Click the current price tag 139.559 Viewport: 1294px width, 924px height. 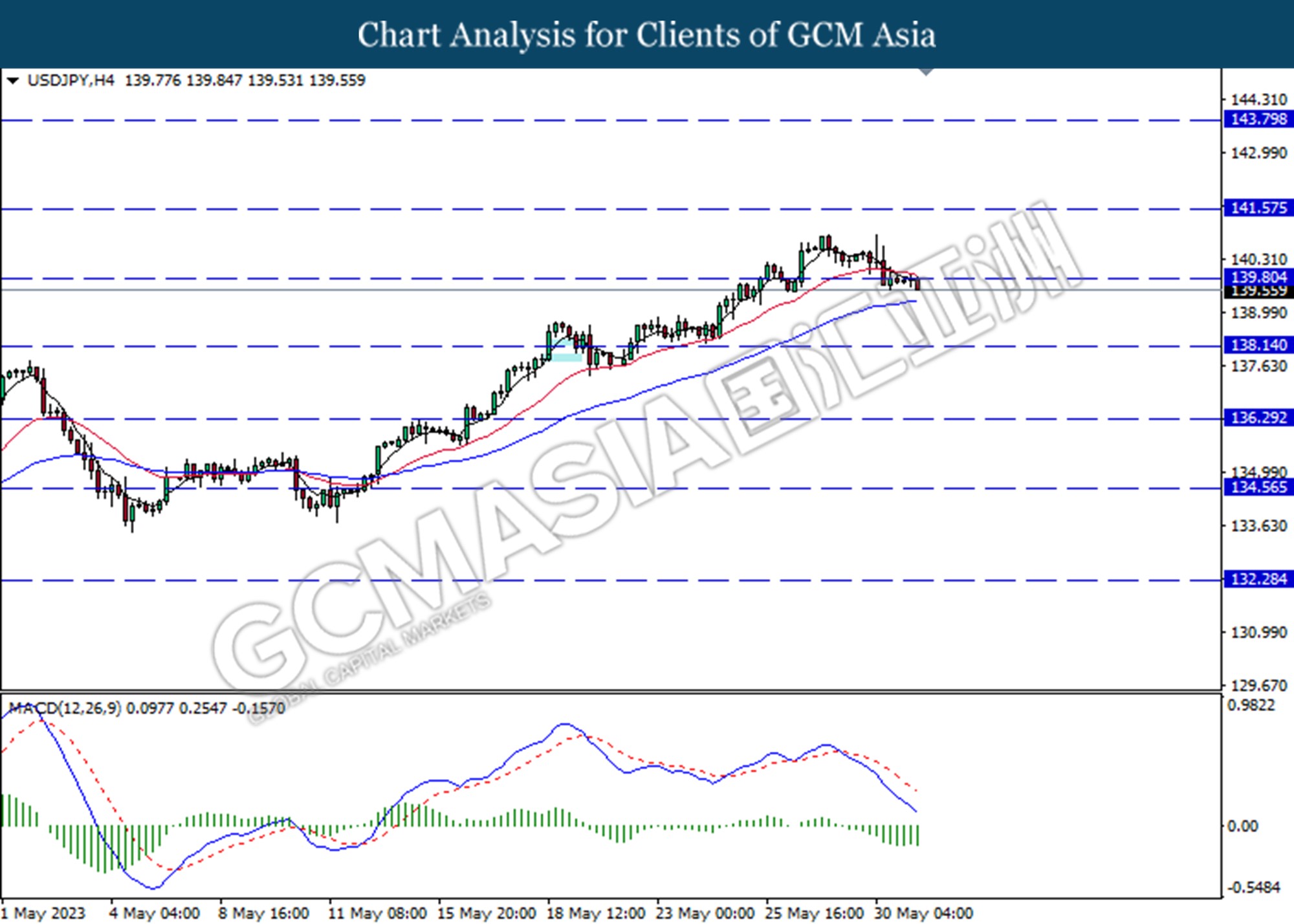click(1258, 292)
